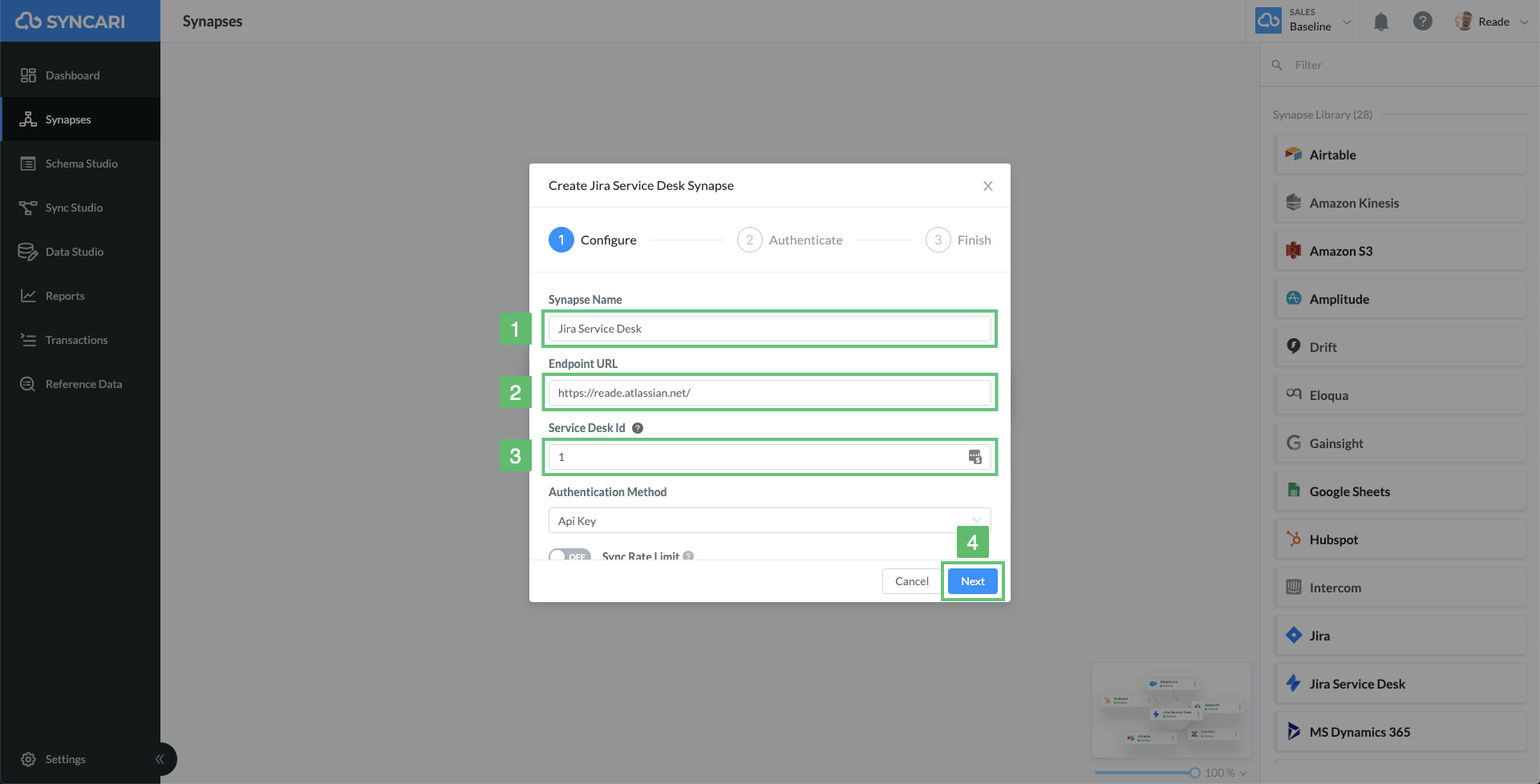Click the Synapse Name input field
The width and height of the screenshot is (1540, 784).
coord(770,329)
